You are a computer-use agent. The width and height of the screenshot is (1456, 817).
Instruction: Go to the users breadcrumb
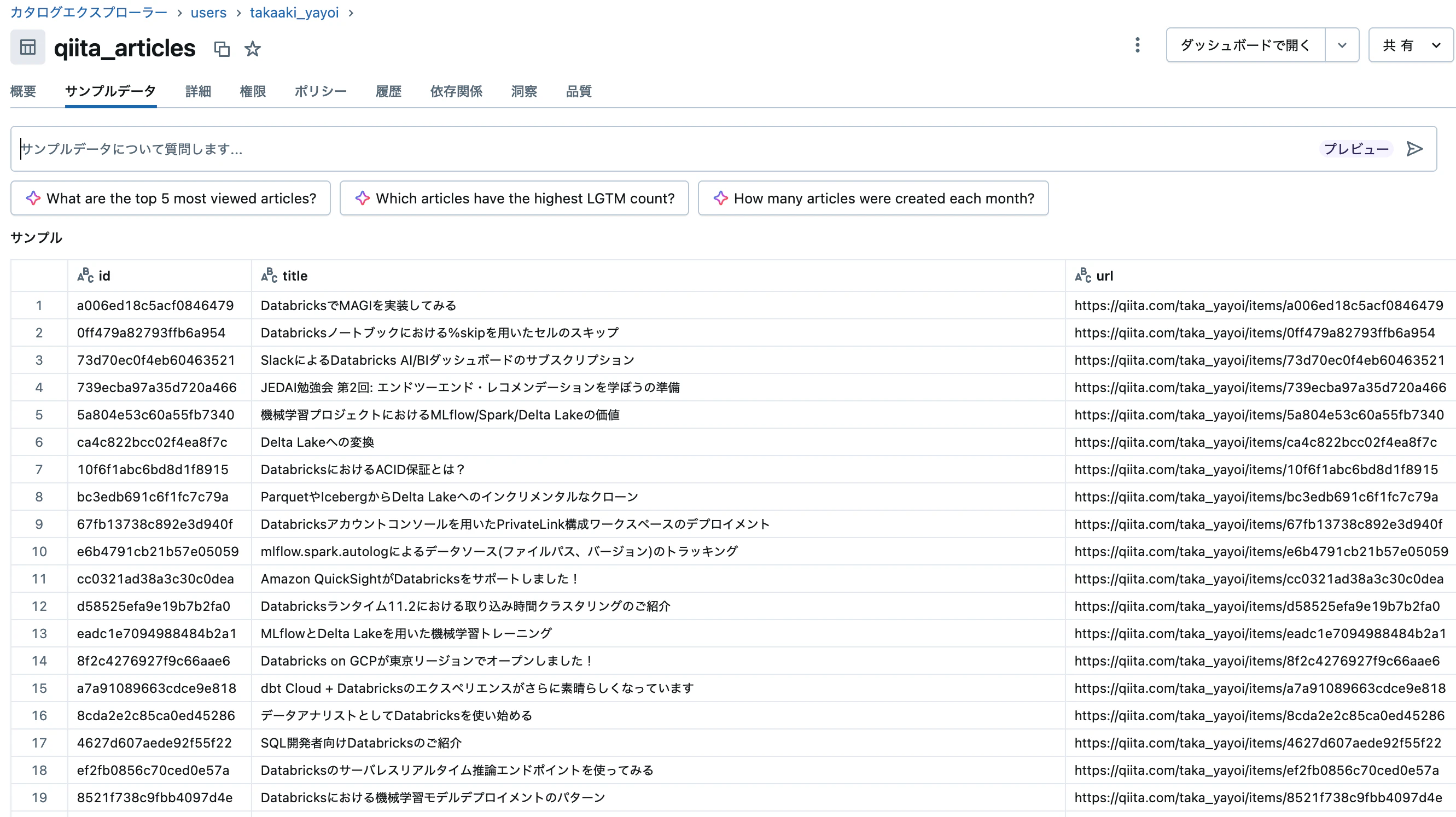coord(208,13)
